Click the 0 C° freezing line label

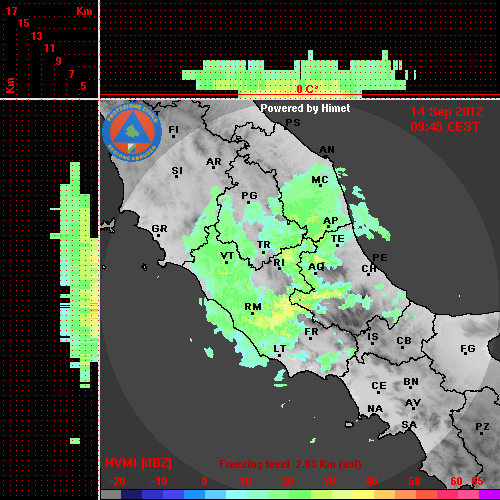pos(307,89)
